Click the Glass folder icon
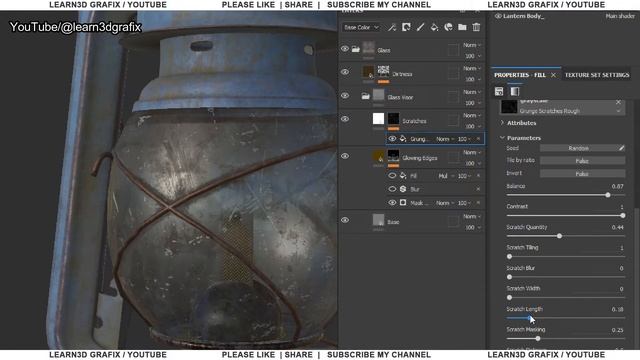Screen dimensions: 640x360 point(356,49)
